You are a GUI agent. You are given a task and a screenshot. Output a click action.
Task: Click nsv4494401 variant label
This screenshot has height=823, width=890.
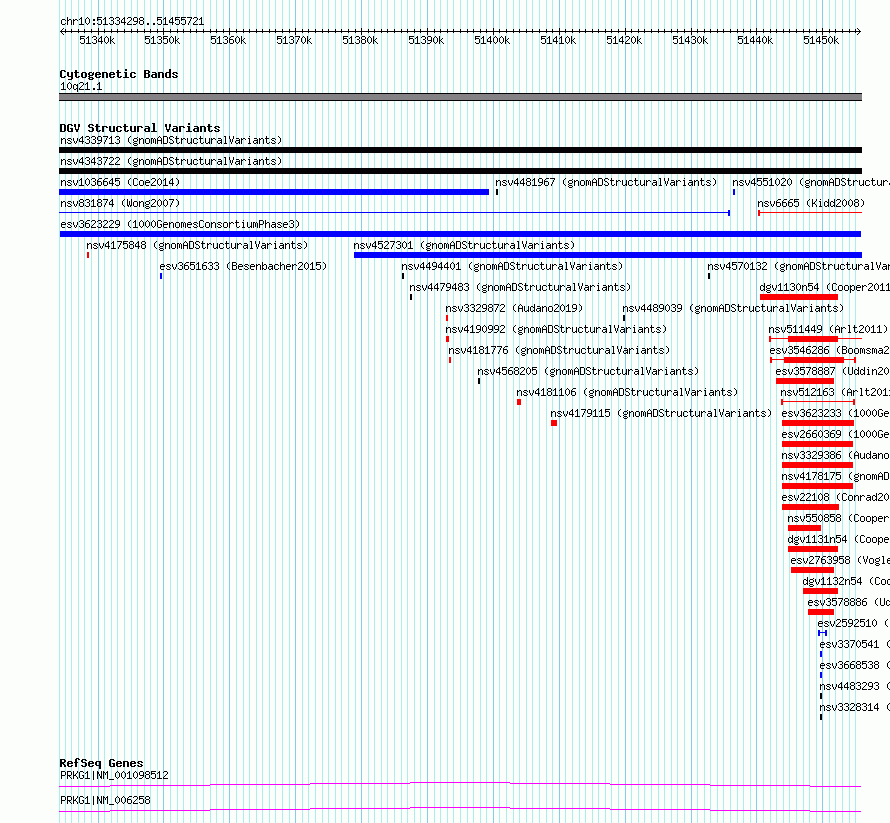click(512, 266)
